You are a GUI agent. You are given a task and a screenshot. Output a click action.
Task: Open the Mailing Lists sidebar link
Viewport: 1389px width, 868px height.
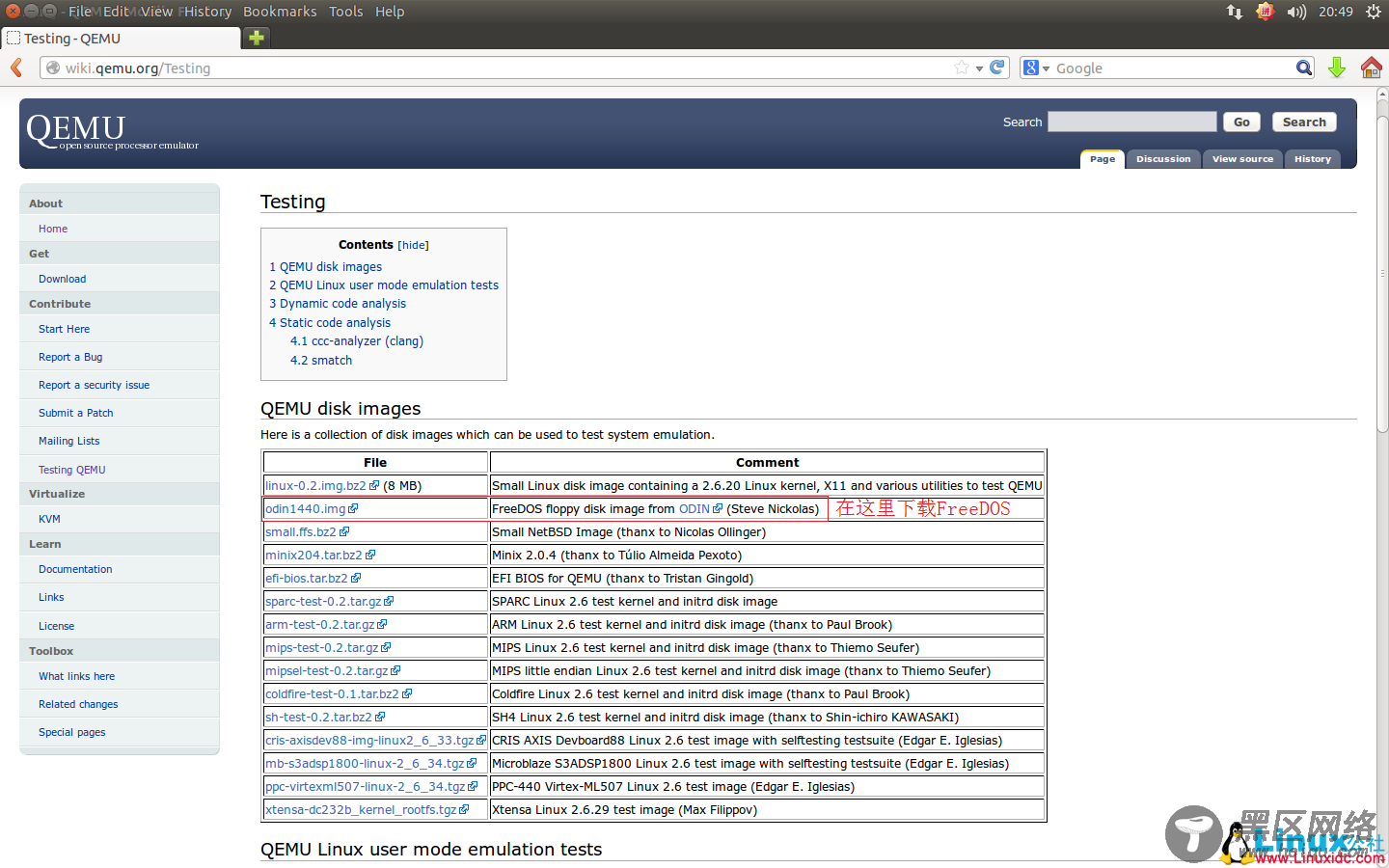tap(69, 441)
